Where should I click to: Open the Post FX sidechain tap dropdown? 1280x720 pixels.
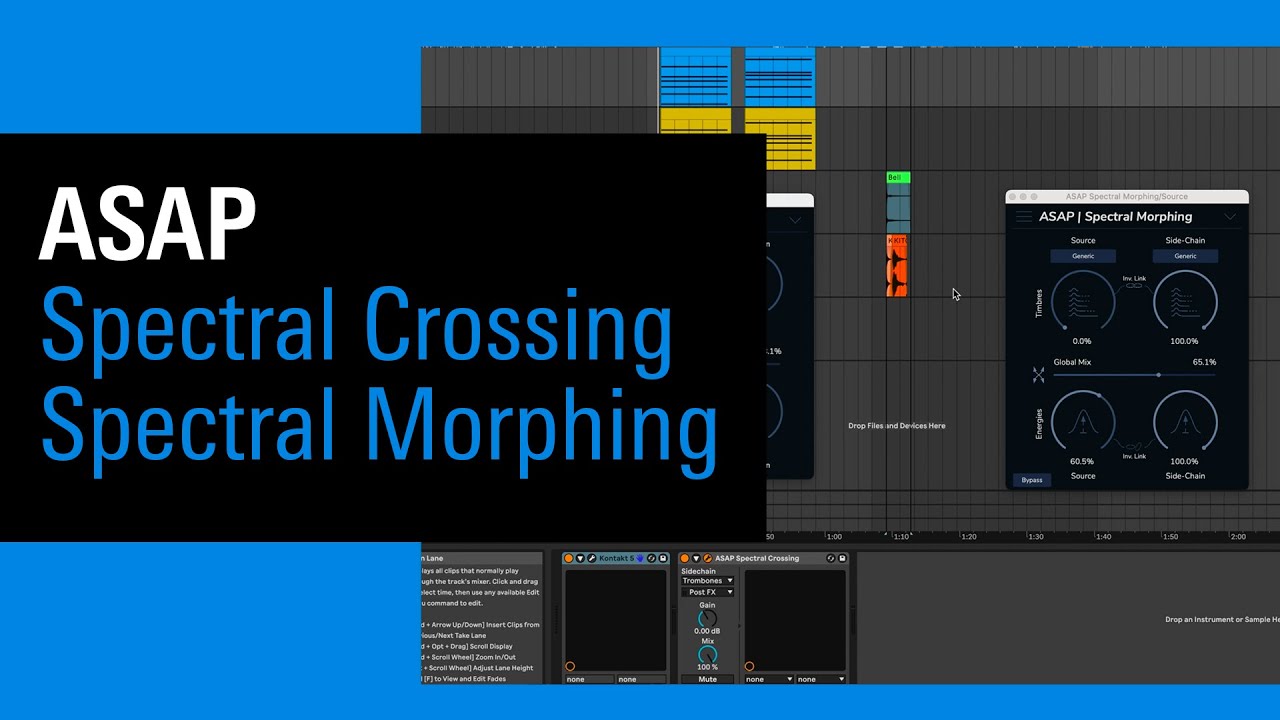click(707, 592)
